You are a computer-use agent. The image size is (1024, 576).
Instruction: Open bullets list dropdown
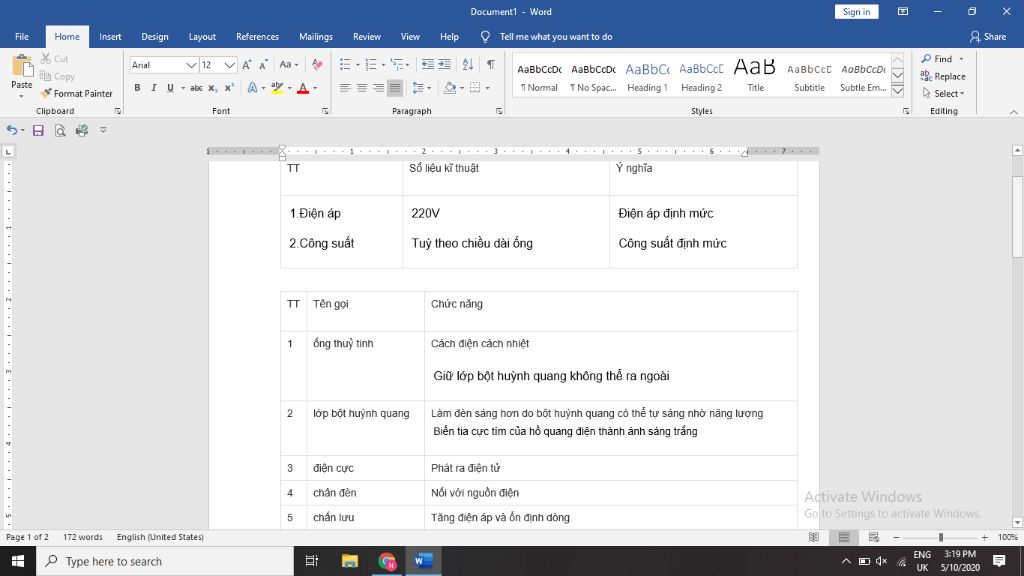click(x=358, y=65)
